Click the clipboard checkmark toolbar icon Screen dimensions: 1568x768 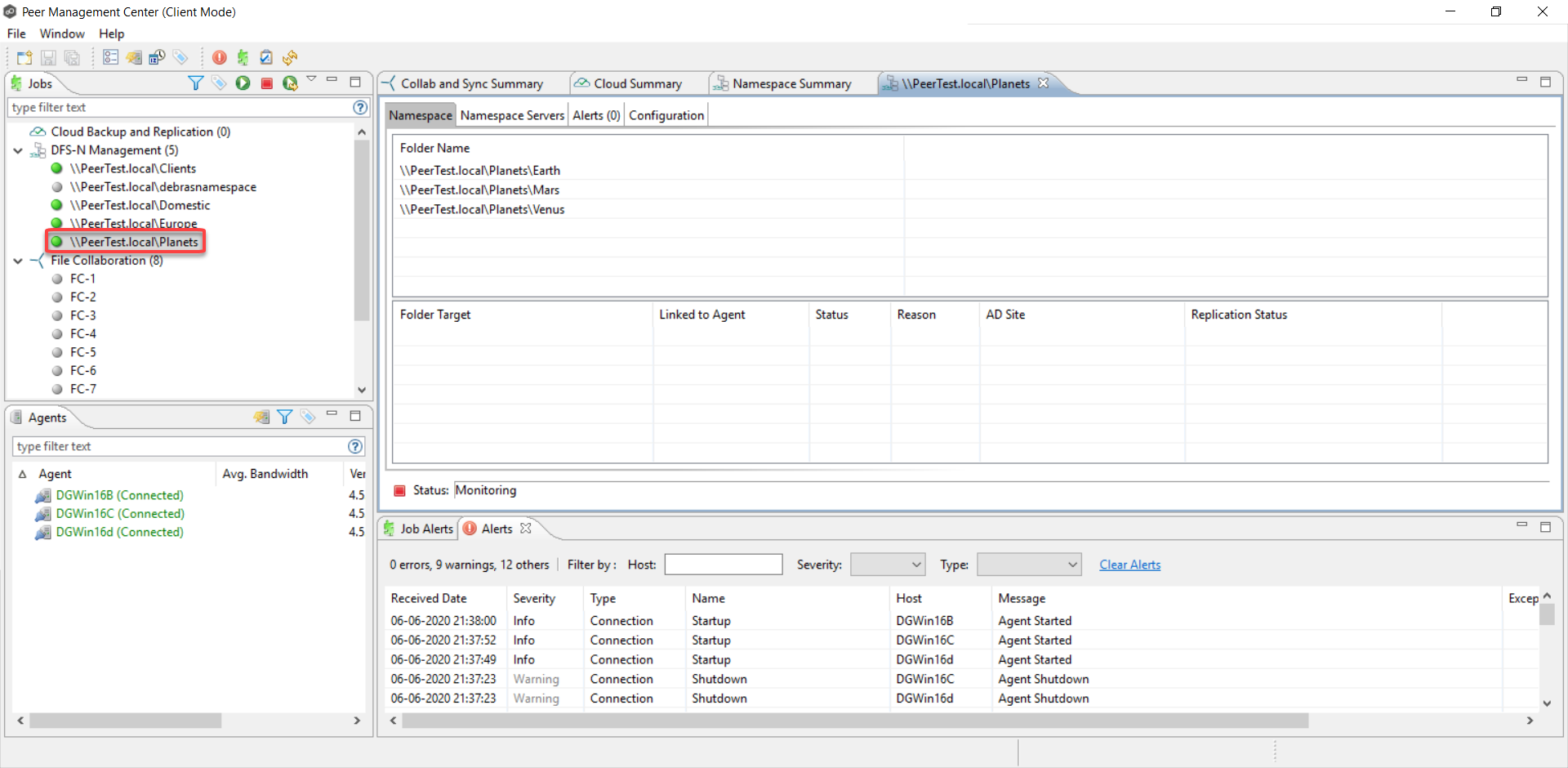(x=266, y=57)
